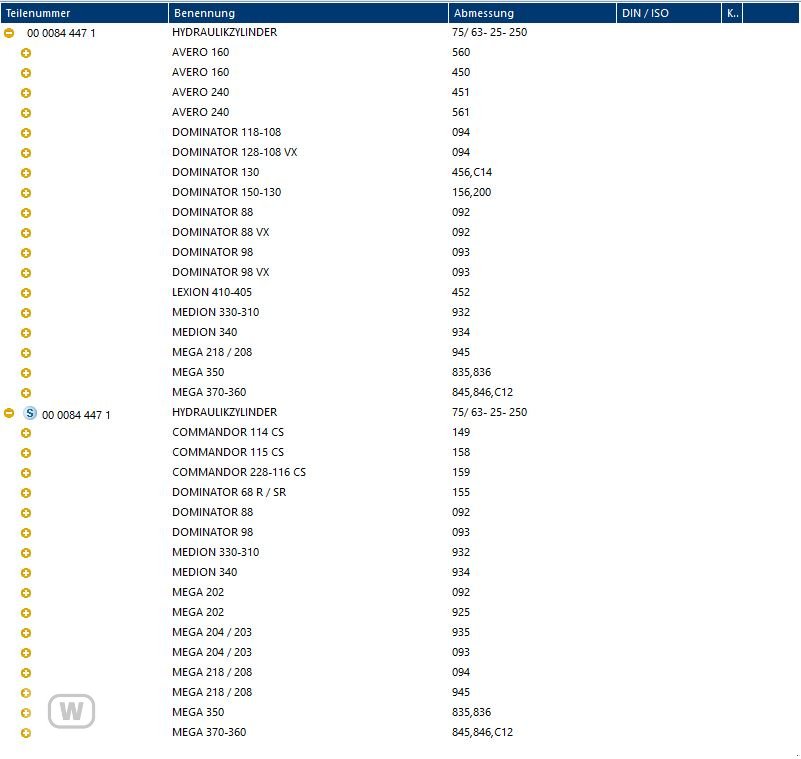Click the plus icon beside DOMINATOR 68 R / SR
Viewport: 801px width, 759px height.
tap(26, 493)
